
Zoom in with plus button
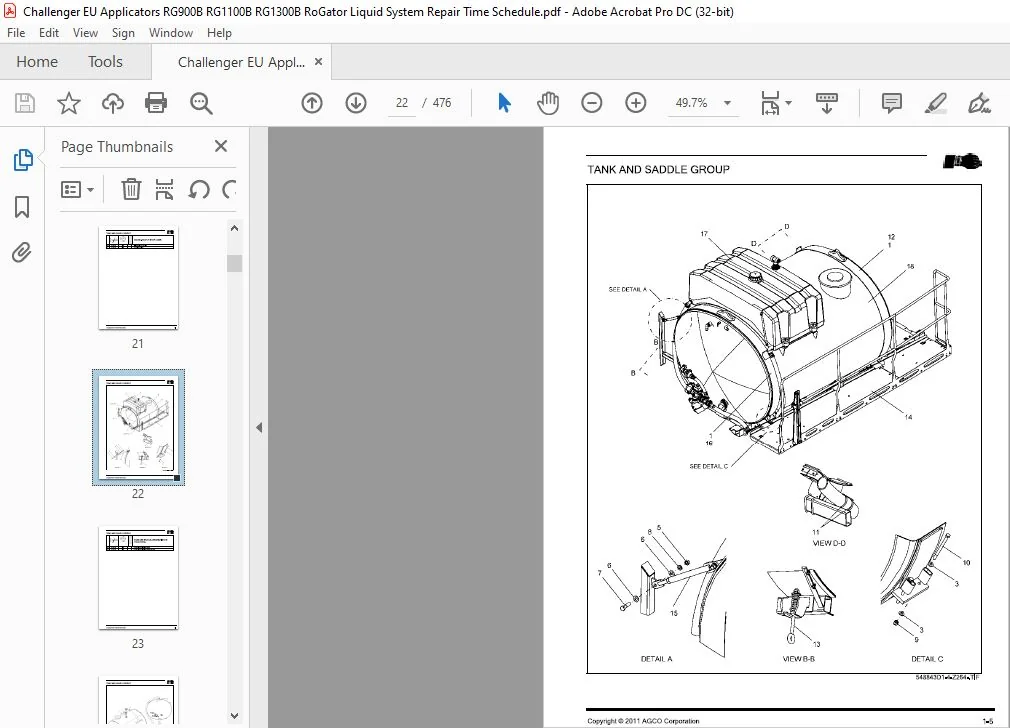point(635,103)
